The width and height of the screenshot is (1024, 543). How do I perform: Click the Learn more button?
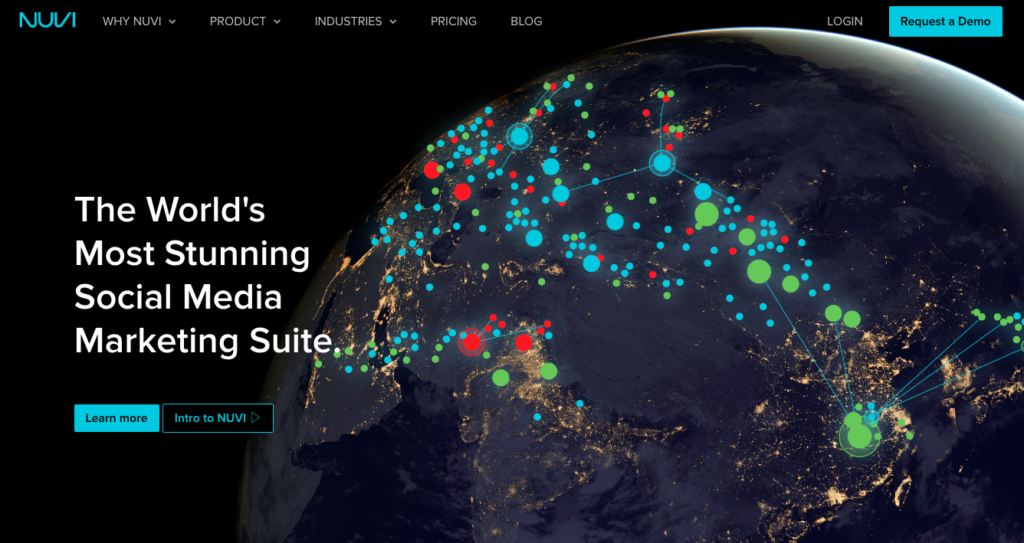click(116, 418)
